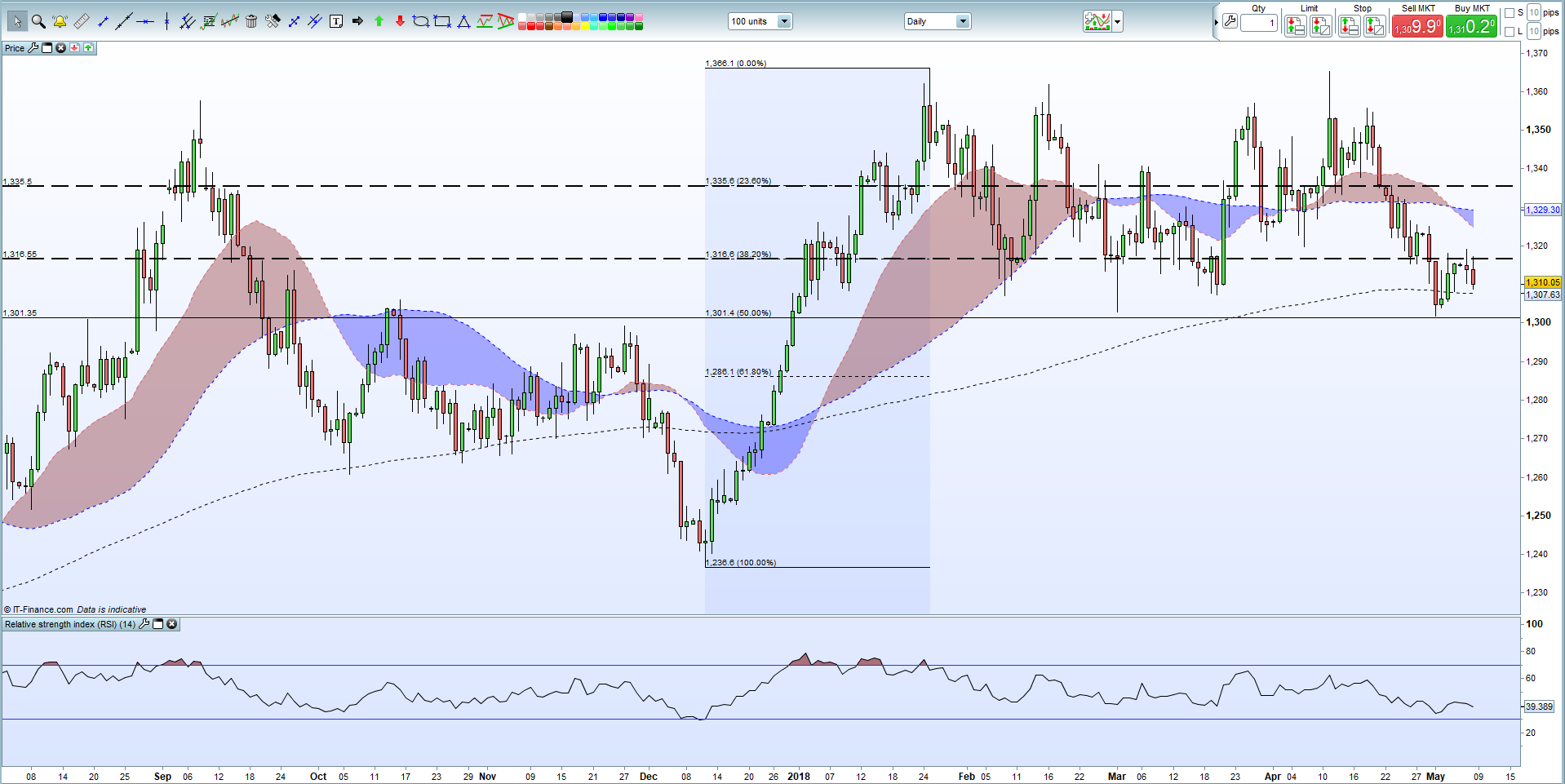The width and height of the screenshot is (1565, 784).
Task: Select the regression channel tool
Action: (230, 21)
